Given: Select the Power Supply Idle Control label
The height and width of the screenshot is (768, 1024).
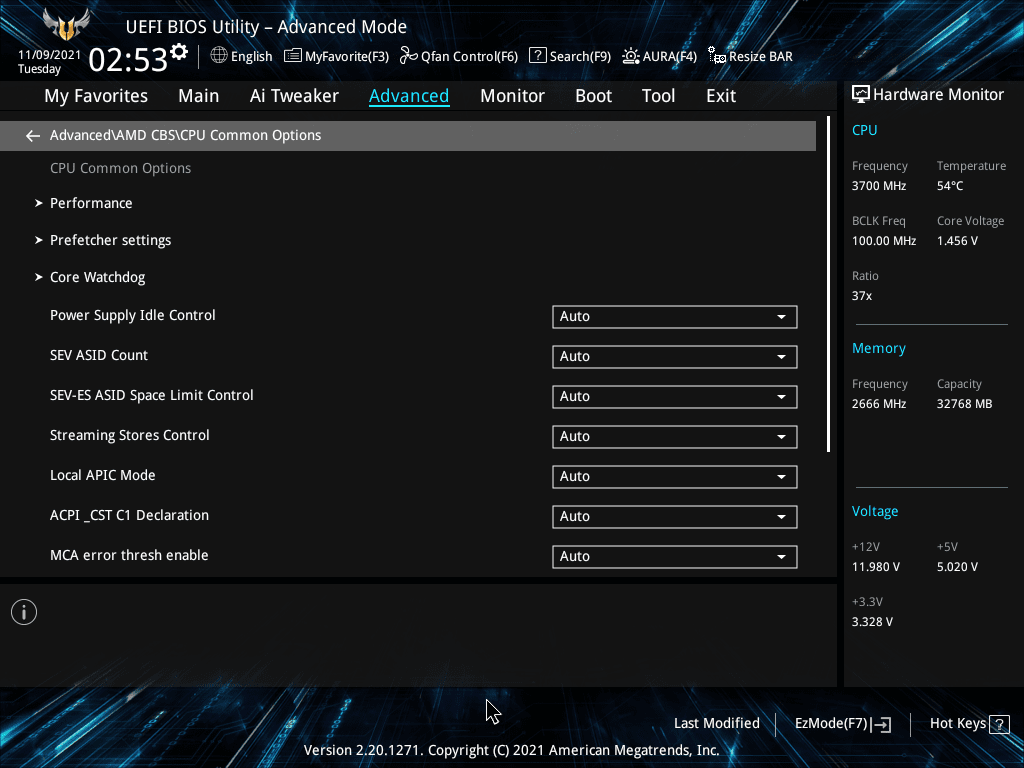Looking at the screenshot, I should pos(133,315).
